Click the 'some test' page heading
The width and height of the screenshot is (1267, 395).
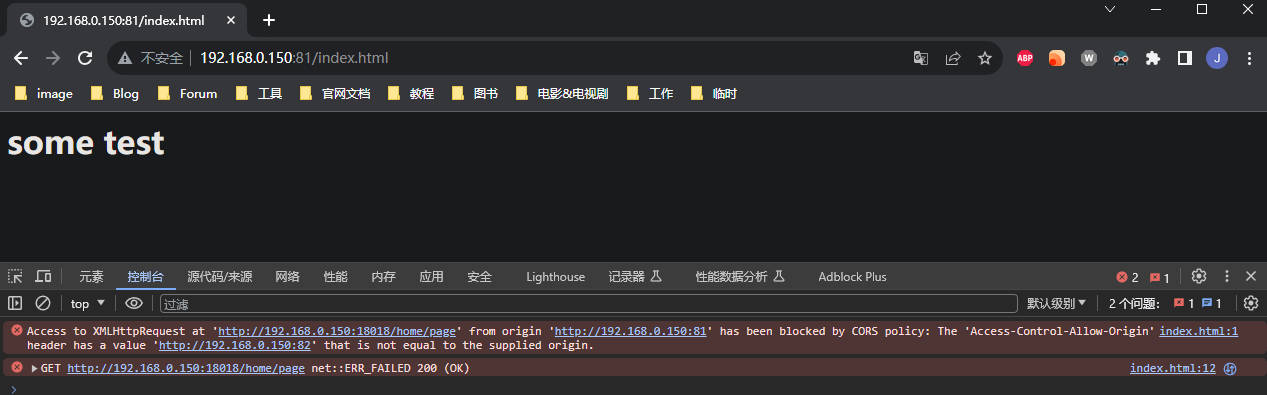point(86,143)
